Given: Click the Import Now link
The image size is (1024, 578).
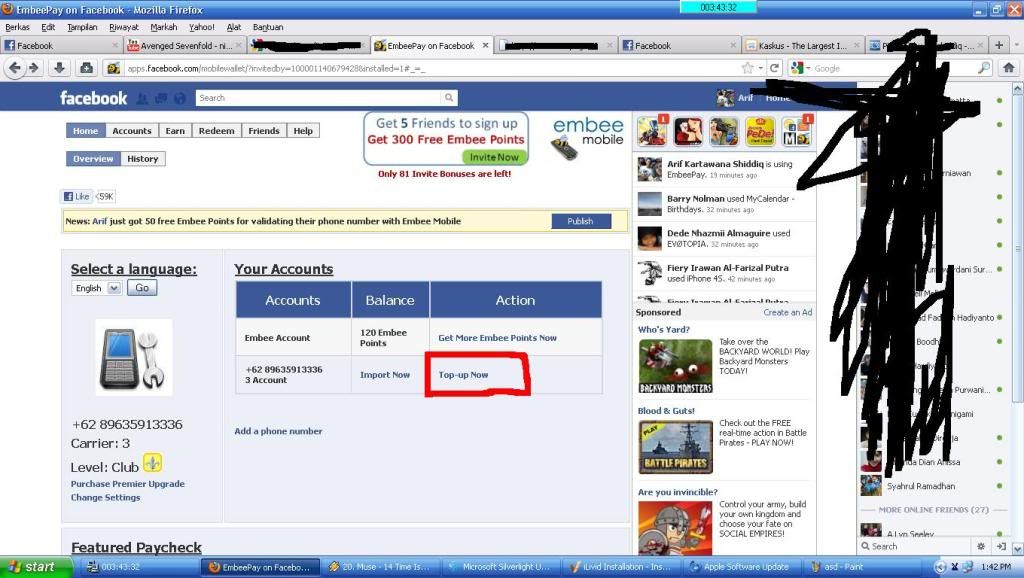Looking at the screenshot, I should pos(385,375).
